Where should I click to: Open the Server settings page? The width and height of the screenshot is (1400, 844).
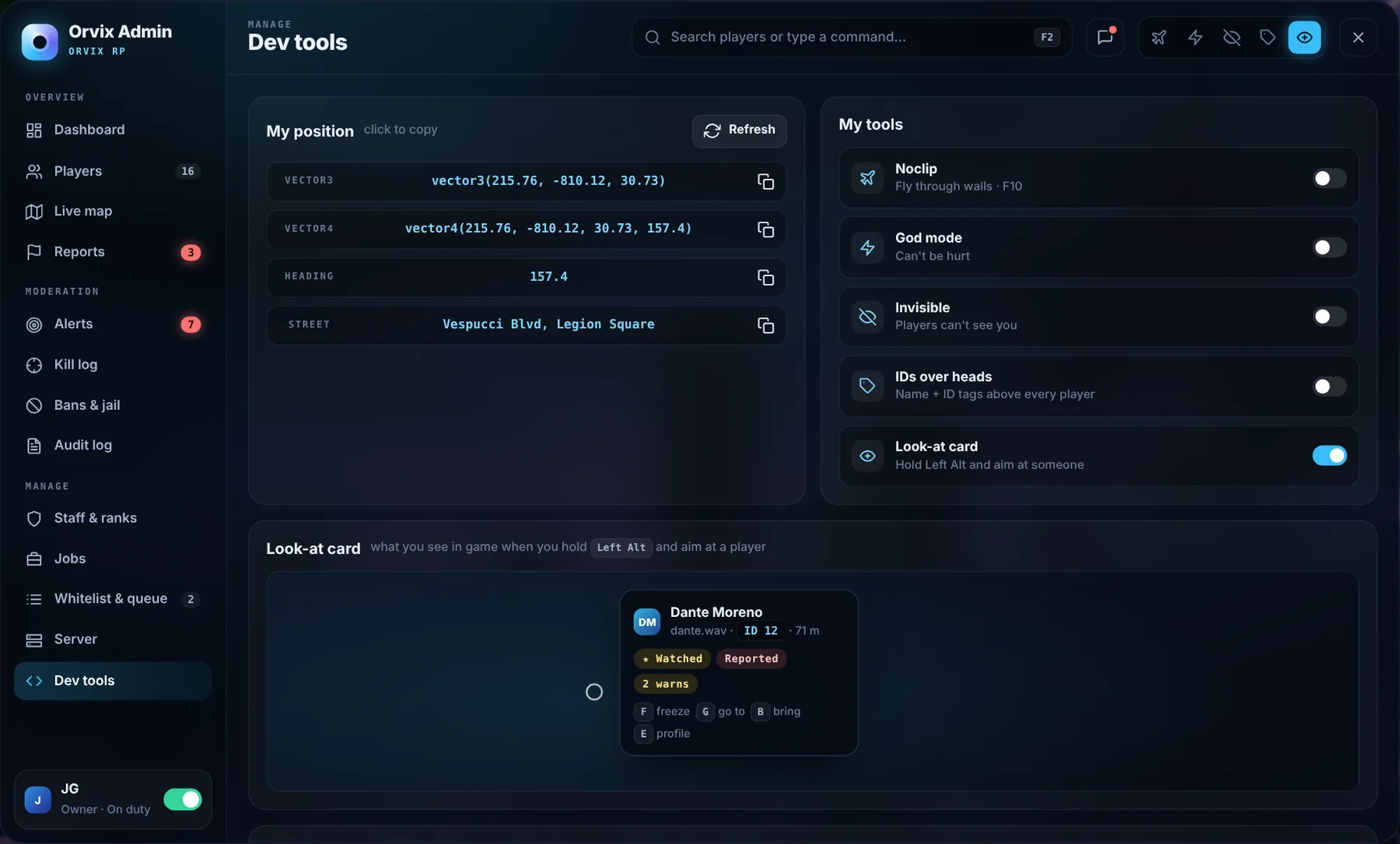113,639
